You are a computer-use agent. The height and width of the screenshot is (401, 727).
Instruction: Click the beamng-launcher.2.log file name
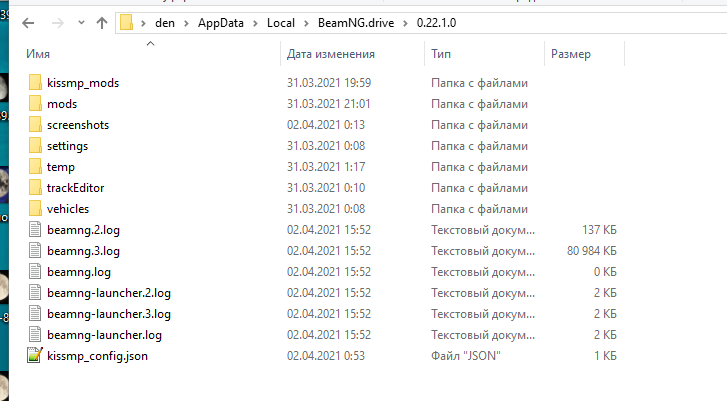pos(109,293)
